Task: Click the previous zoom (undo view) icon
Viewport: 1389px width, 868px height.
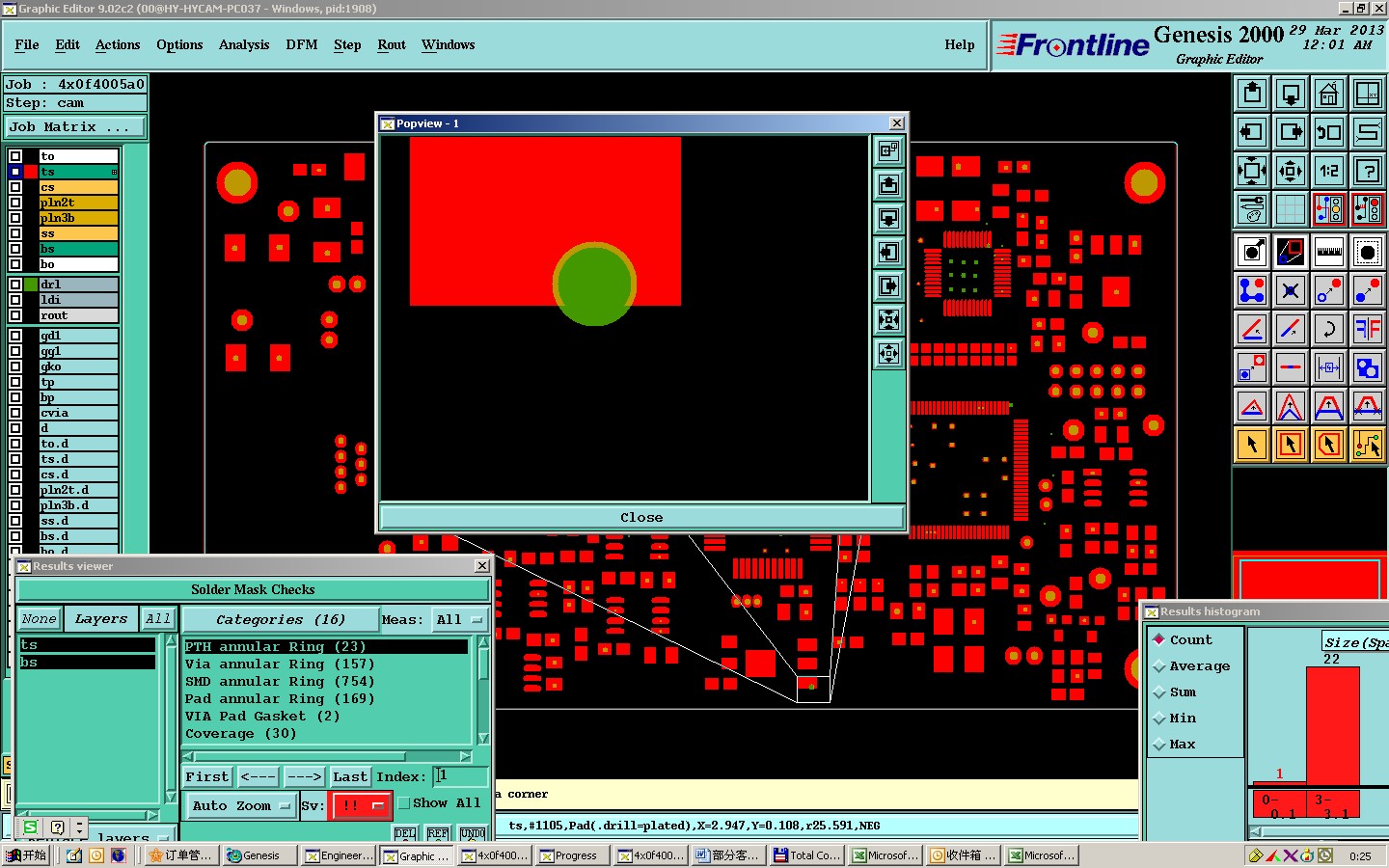Action: [x=1329, y=132]
